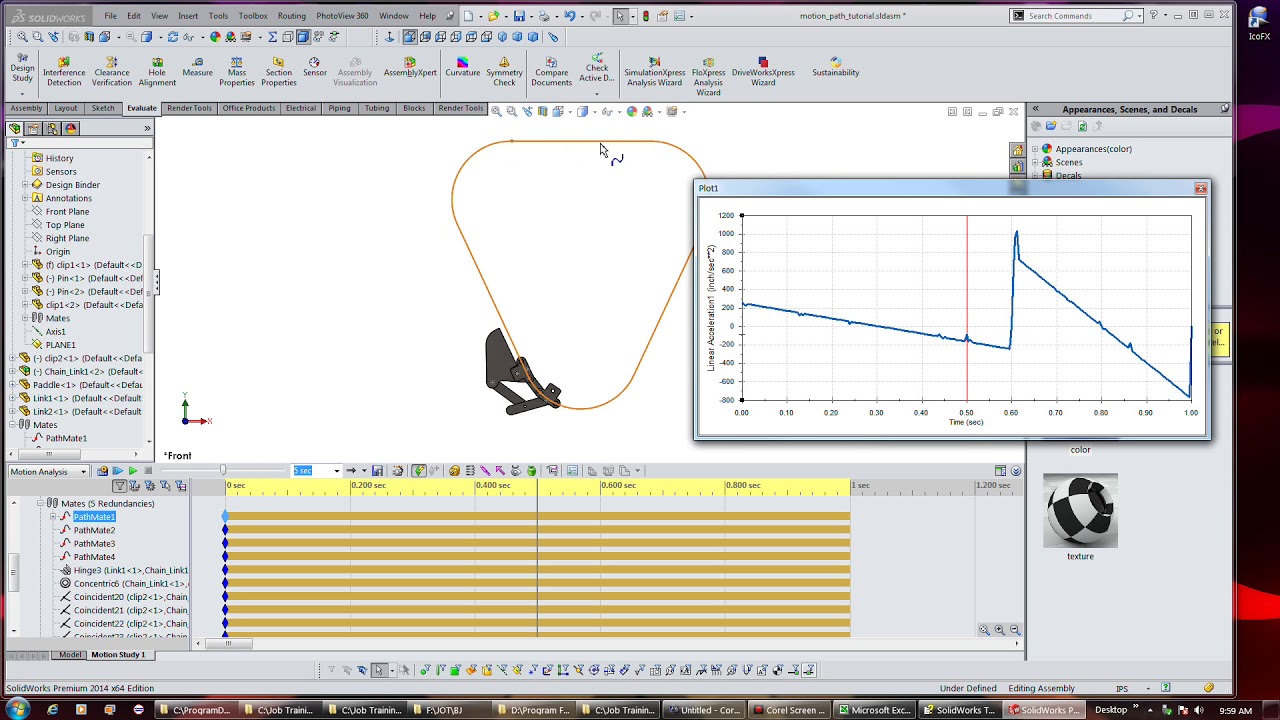This screenshot has width=1280, height=720.
Task: Open the Design Study tool
Action: click(22, 72)
